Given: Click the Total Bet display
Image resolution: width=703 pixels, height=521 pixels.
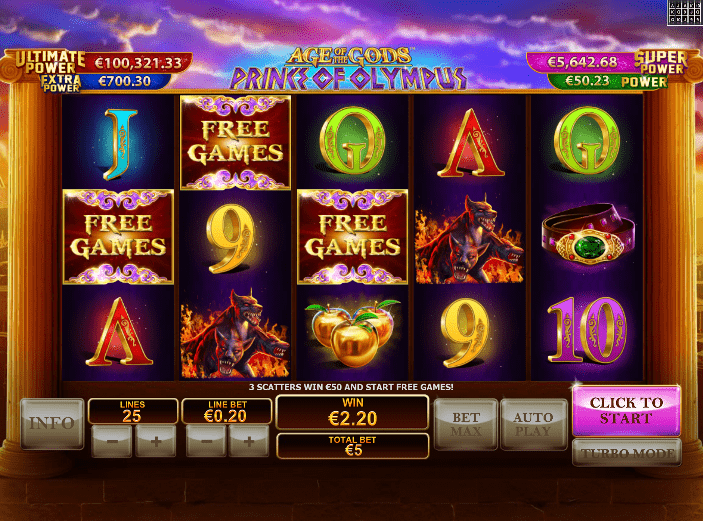Looking at the screenshot, I should tap(352, 446).
